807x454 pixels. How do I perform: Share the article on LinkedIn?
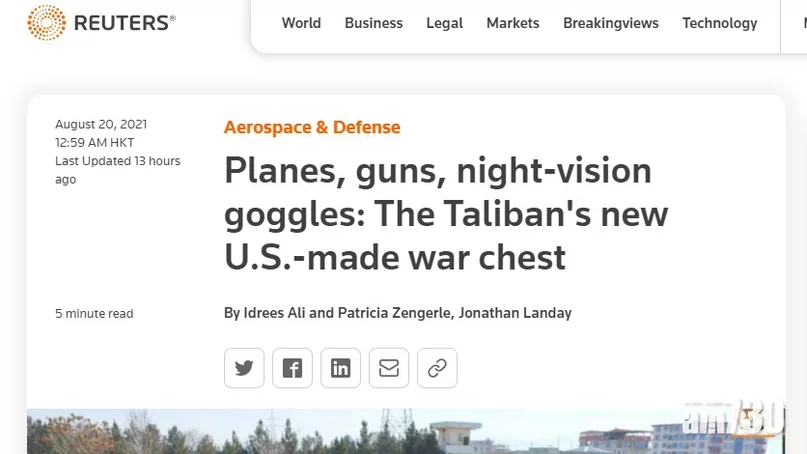340,368
